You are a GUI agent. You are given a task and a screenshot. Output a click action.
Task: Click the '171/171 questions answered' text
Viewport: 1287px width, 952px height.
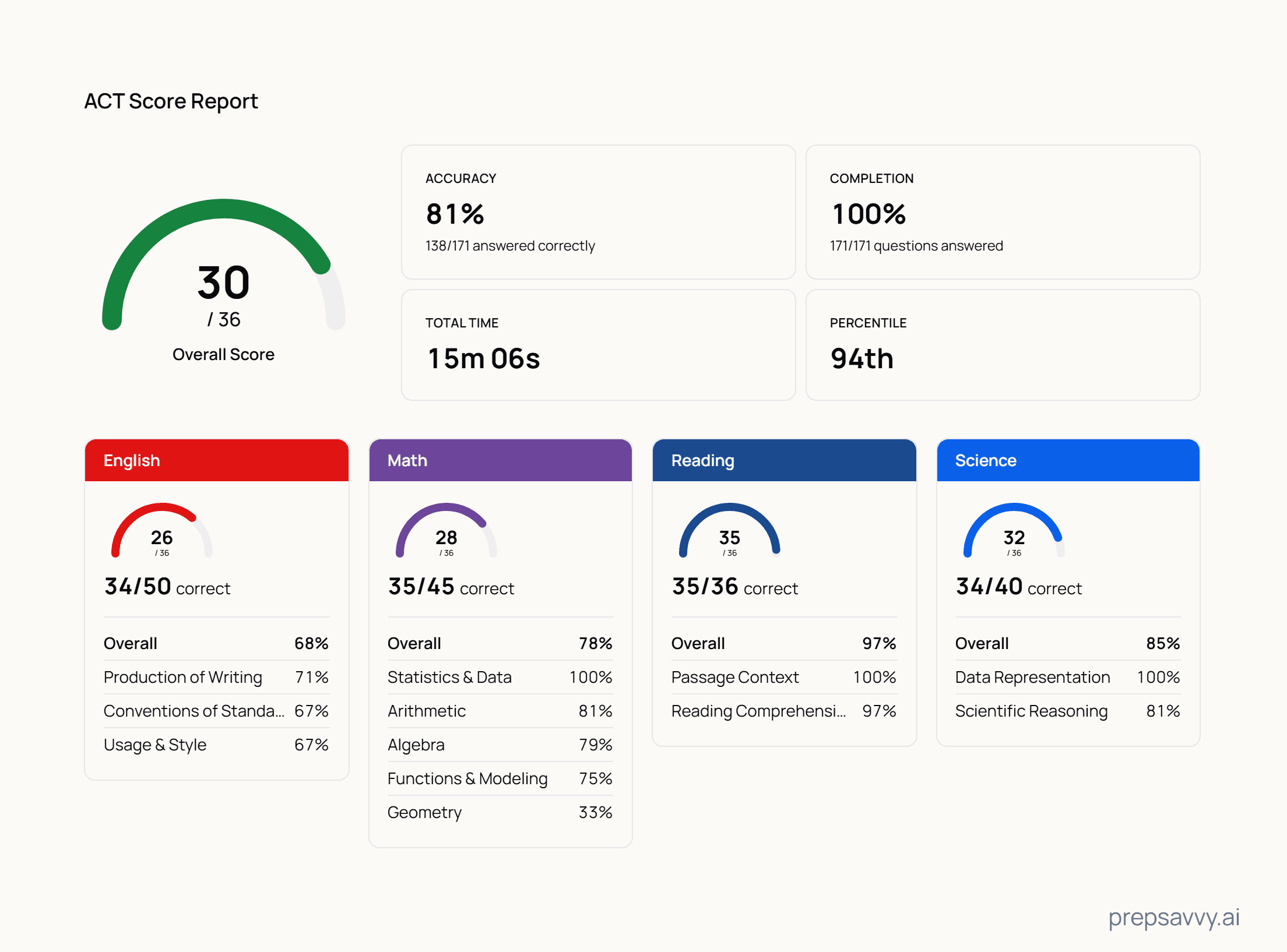coord(916,246)
